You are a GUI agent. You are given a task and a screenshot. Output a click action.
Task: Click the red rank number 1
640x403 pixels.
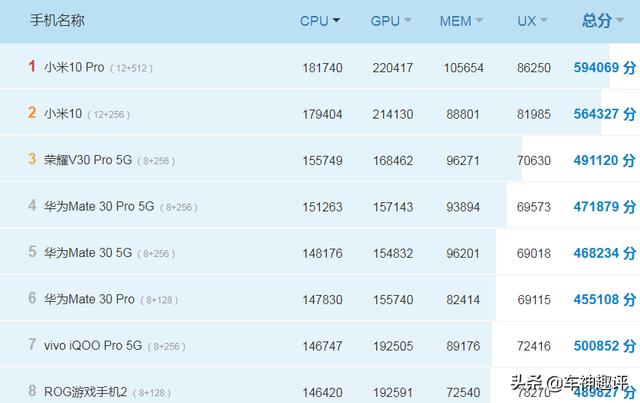[x=32, y=67]
